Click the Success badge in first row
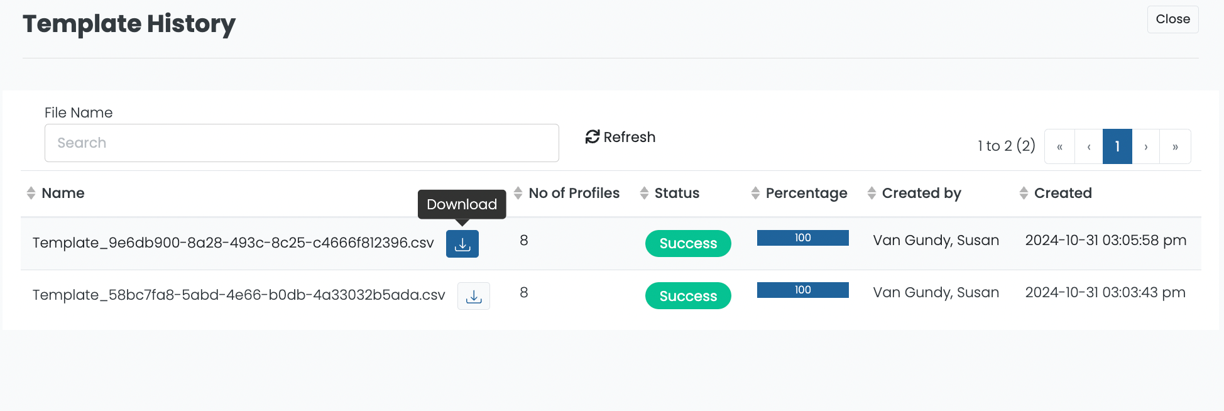 pyautogui.click(x=688, y=244)
